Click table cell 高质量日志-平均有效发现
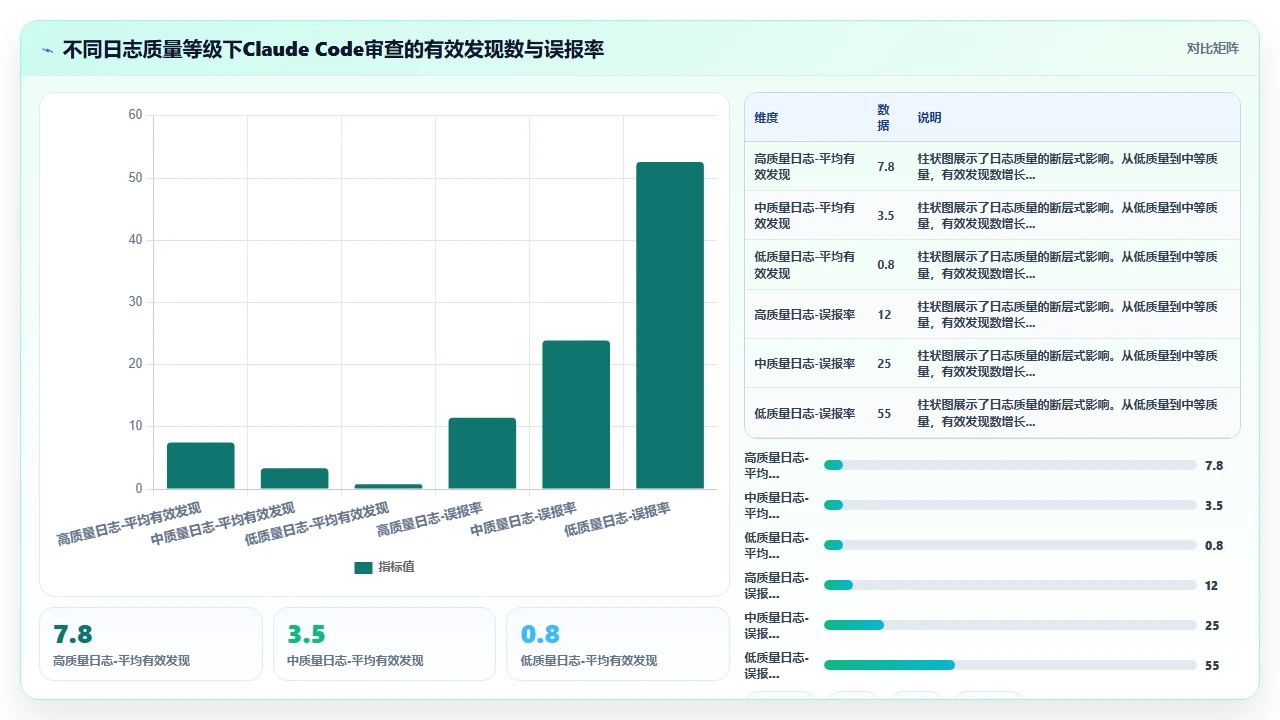This screenshot has width=1280, height=720. coord(806,166)
